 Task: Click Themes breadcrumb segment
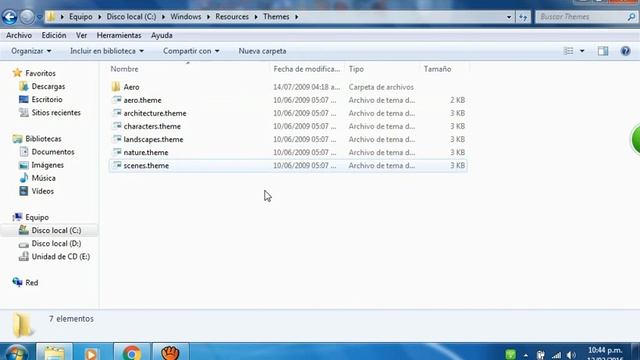pyautogui.click(x=276, y=17)
